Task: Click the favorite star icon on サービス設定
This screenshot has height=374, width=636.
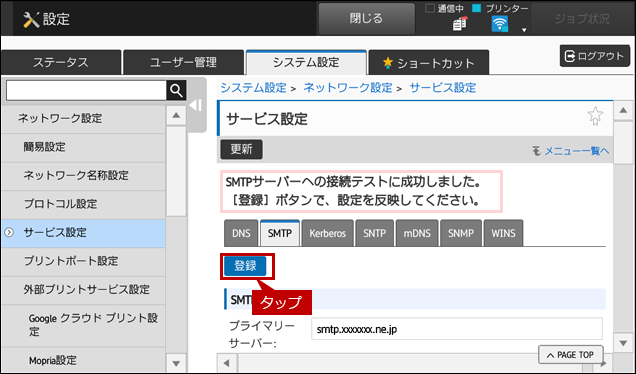Action: (595, 116)
